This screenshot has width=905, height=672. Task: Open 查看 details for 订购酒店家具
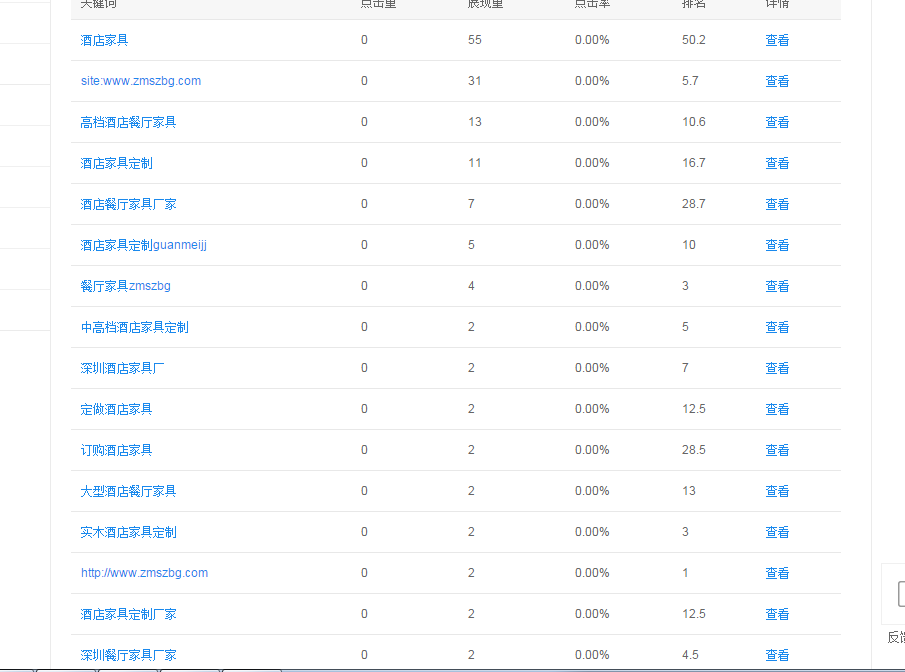[x=777, y=450]
